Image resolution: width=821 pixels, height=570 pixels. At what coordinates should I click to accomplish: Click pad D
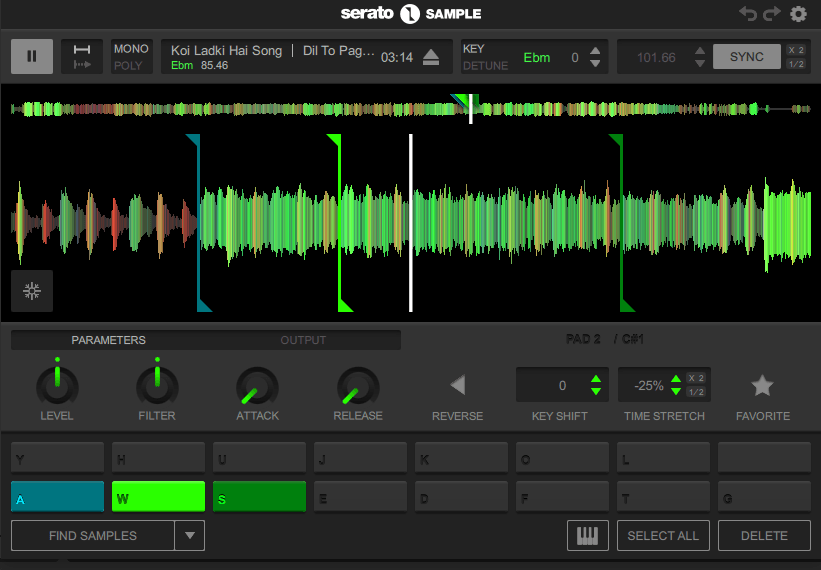(x=462, y=497)
